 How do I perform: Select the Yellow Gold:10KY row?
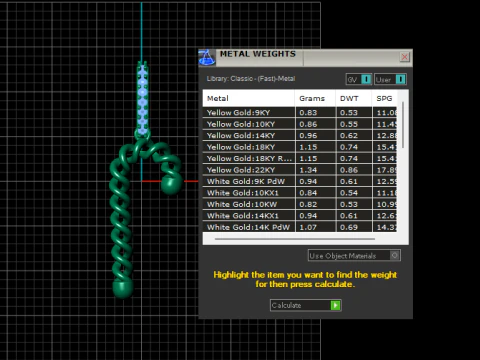300,124
